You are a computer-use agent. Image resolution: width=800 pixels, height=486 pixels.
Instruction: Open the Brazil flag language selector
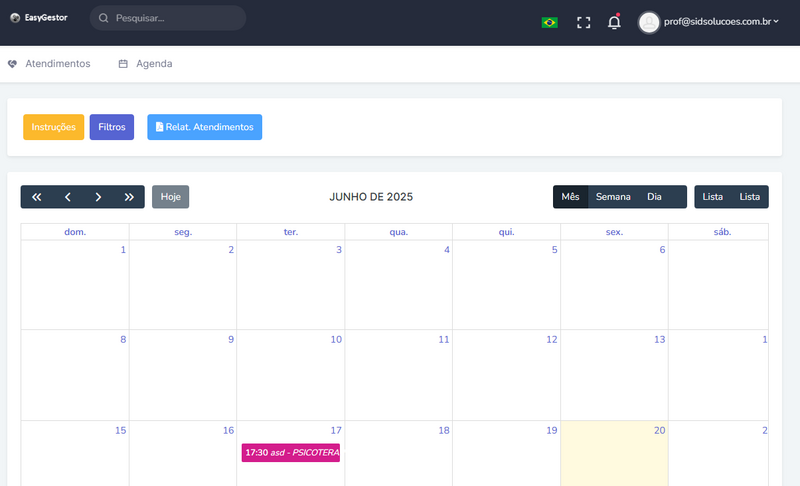pyautogui.click(x=549, y=22)
